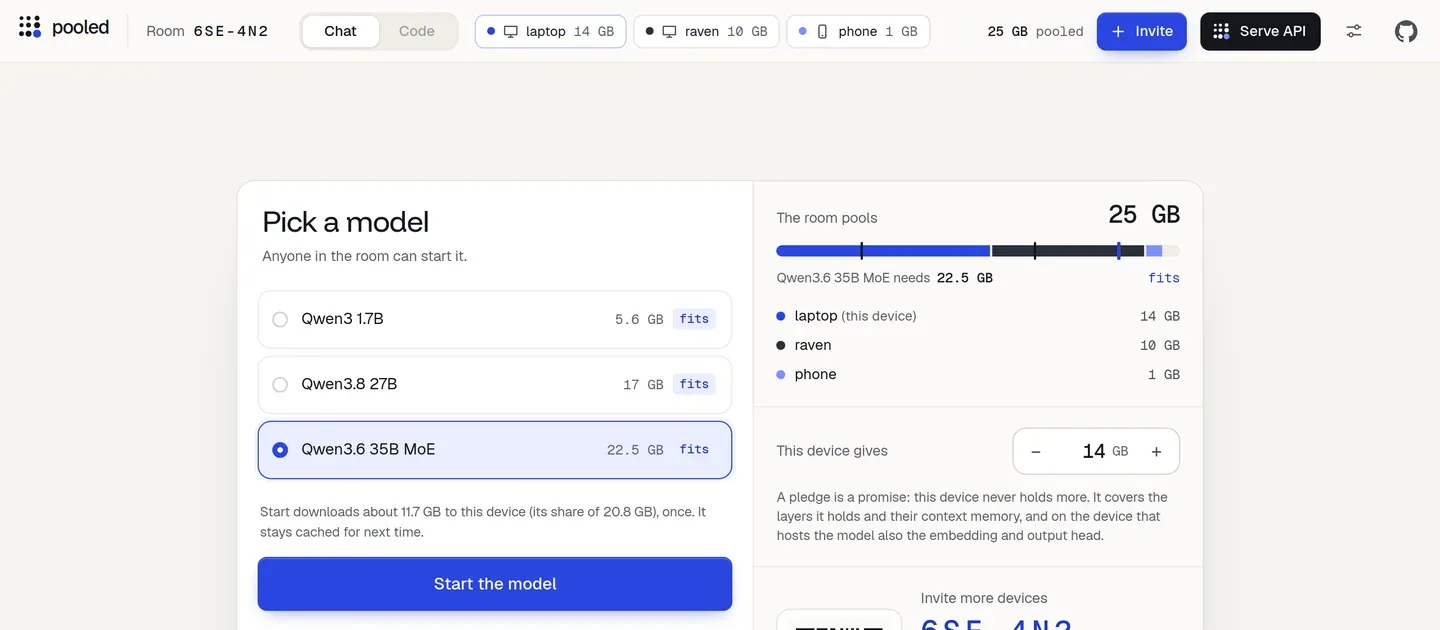Select the Qwen3 1.7B radio button
Screen dimensions: 1440x630
pyautogui.click(x=280, y=319)
